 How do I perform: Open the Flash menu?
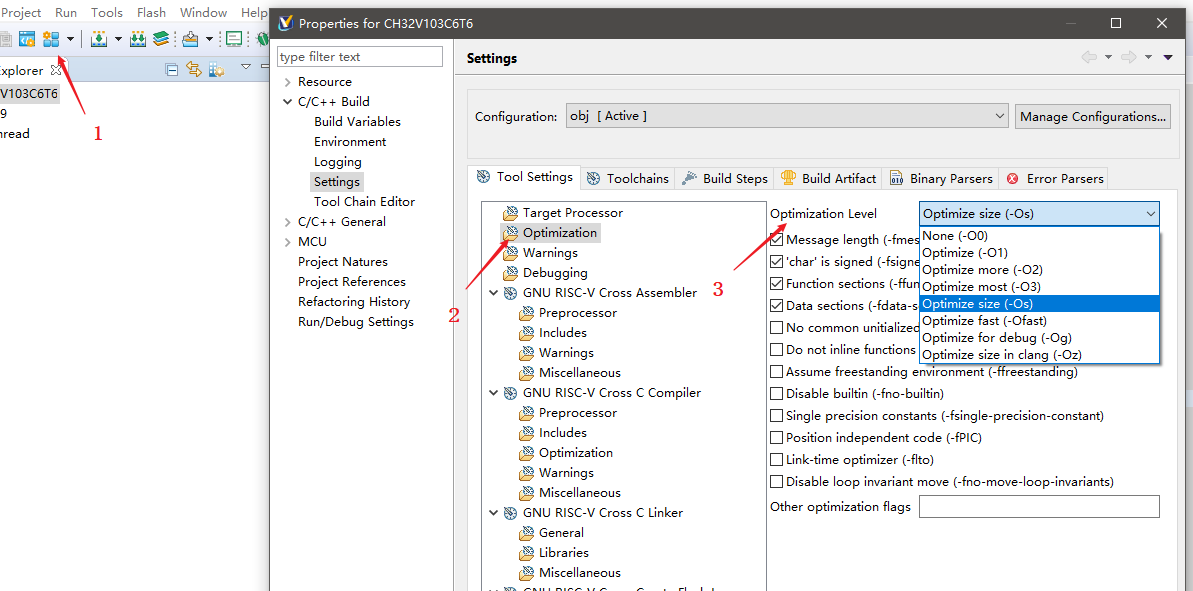(151, 13)
